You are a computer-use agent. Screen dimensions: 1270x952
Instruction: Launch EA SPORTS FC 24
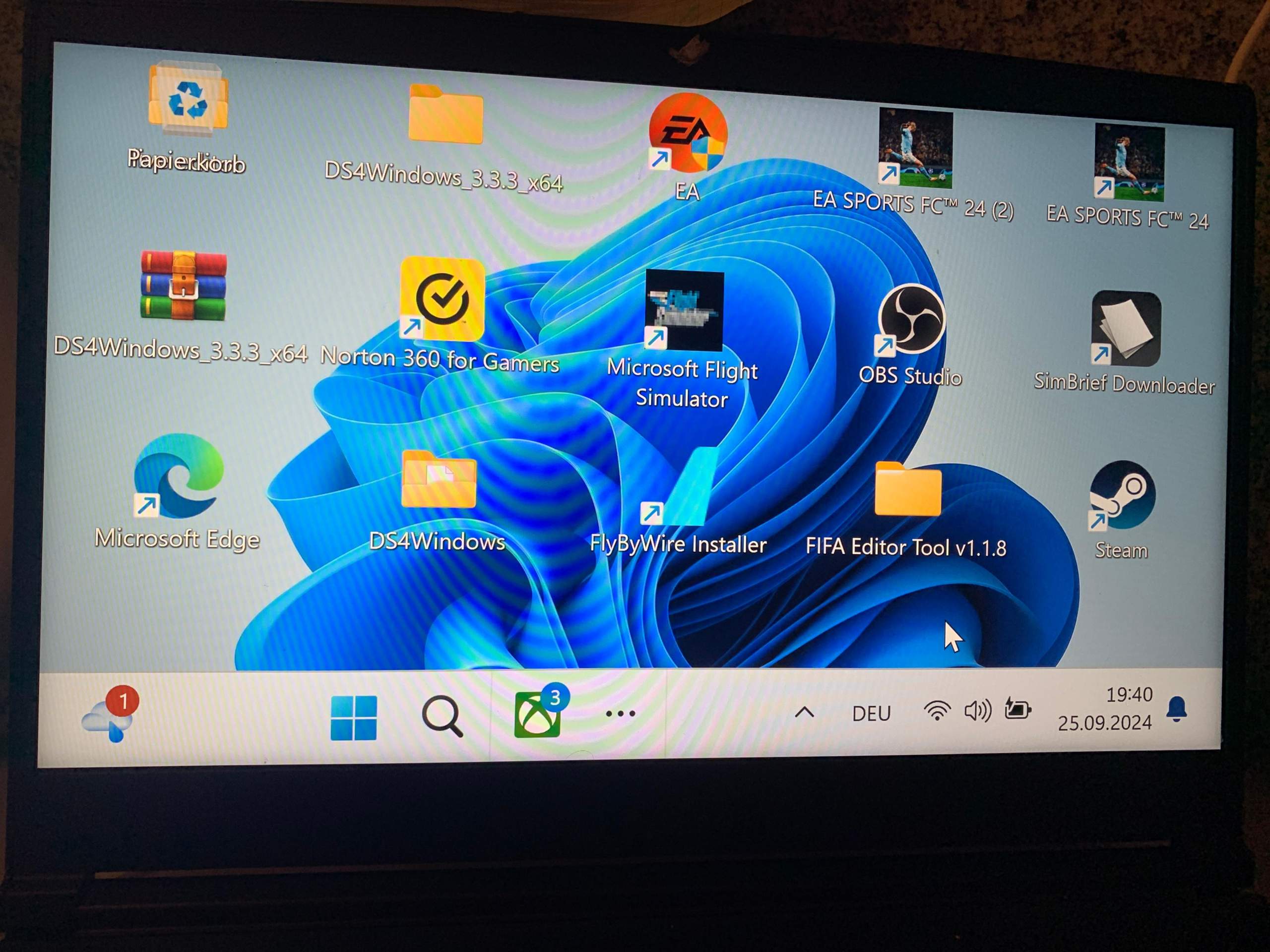1128,161
